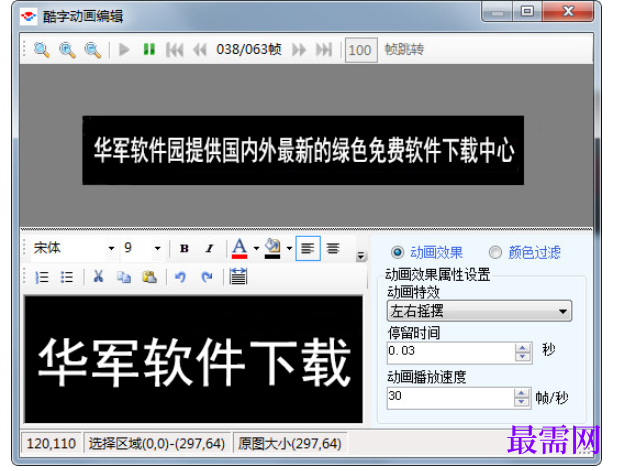Maximize the 酷字动画编辑 window

click(x=527, y=11)
